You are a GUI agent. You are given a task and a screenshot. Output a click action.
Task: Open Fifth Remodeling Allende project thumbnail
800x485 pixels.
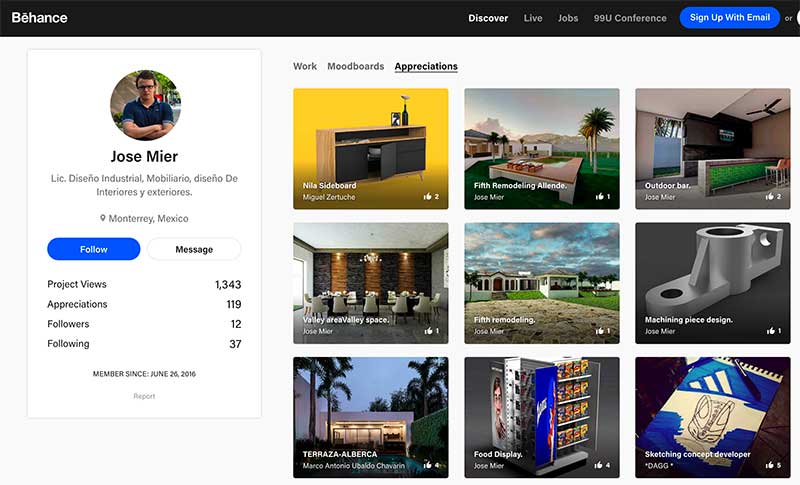coord(542,149)
